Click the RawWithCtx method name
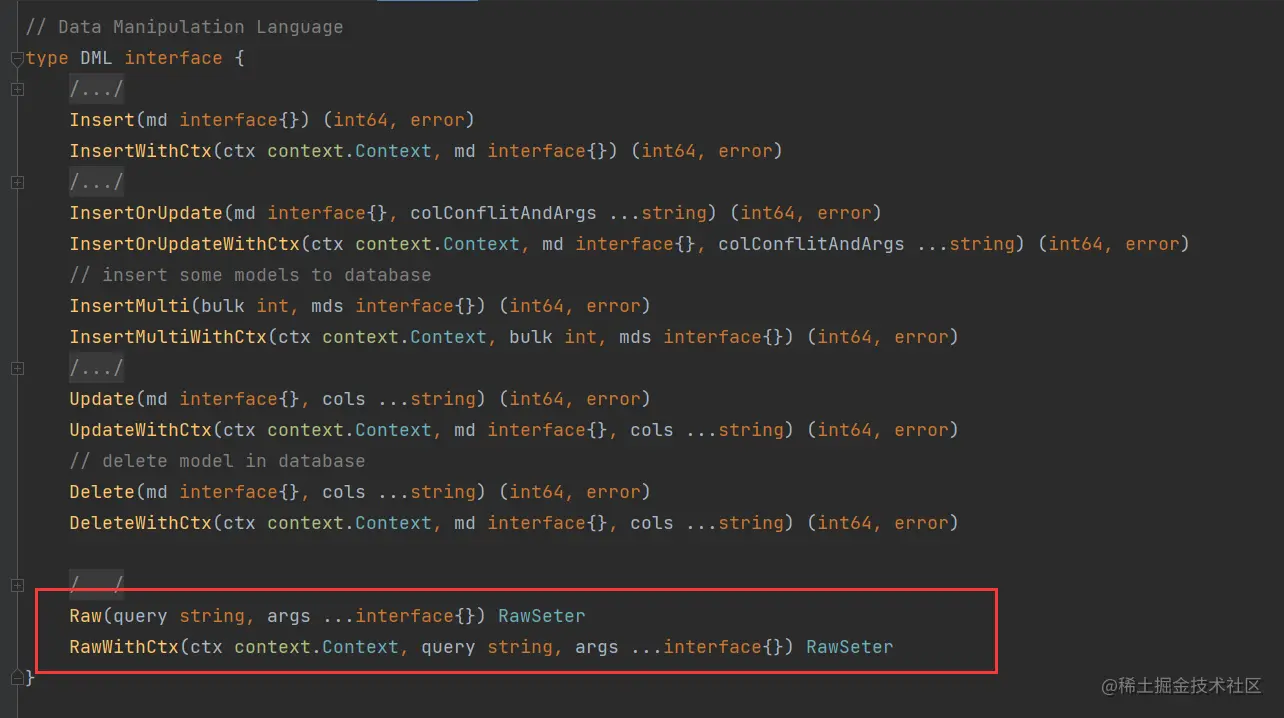The width and height of the screenshot is (1284, 718). [x=124, y=647]
